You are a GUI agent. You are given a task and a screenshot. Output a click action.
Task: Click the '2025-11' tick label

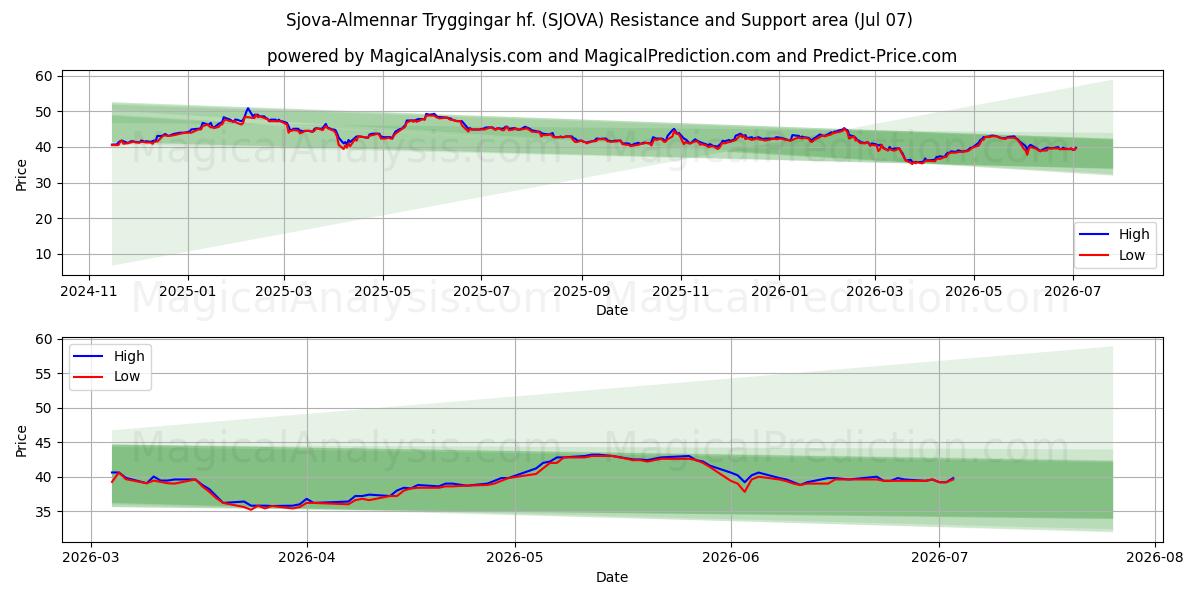(680, 291)
